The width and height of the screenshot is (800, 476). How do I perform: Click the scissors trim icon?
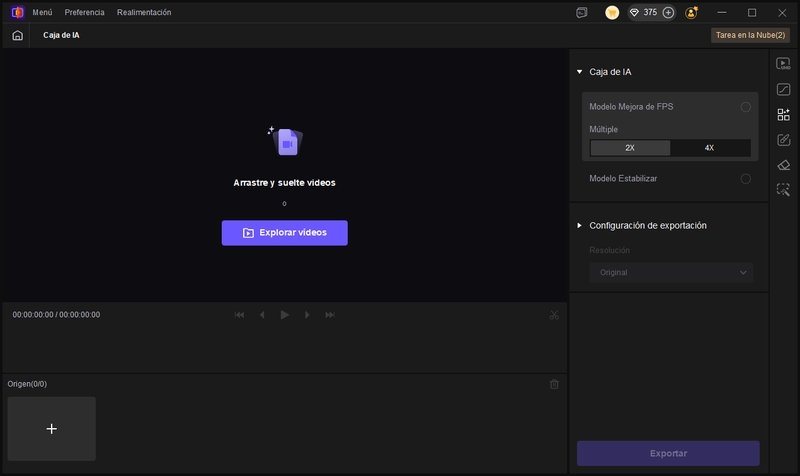pos(554,315)
